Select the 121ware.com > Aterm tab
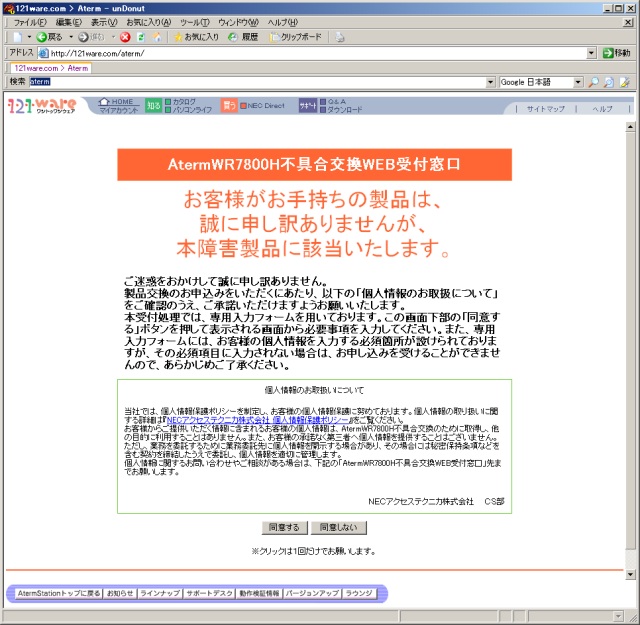This screenshot has width=640, height=625. [x=51, y=68]
